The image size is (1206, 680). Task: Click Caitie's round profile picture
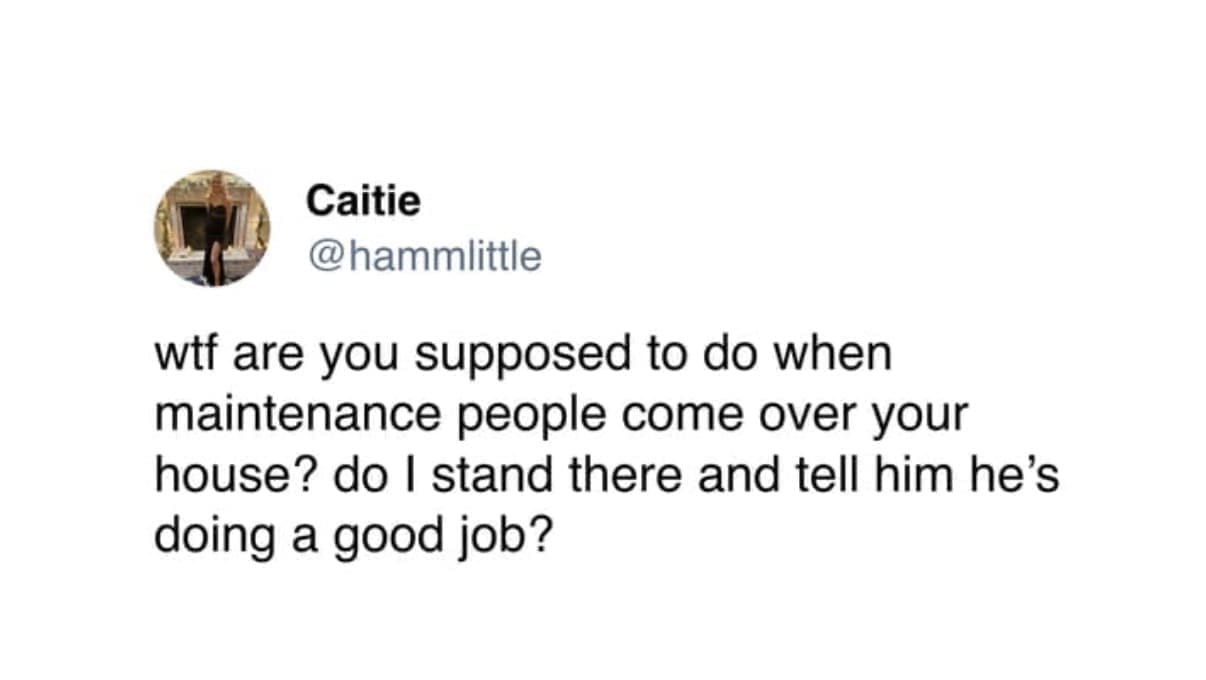click(211, 228)
